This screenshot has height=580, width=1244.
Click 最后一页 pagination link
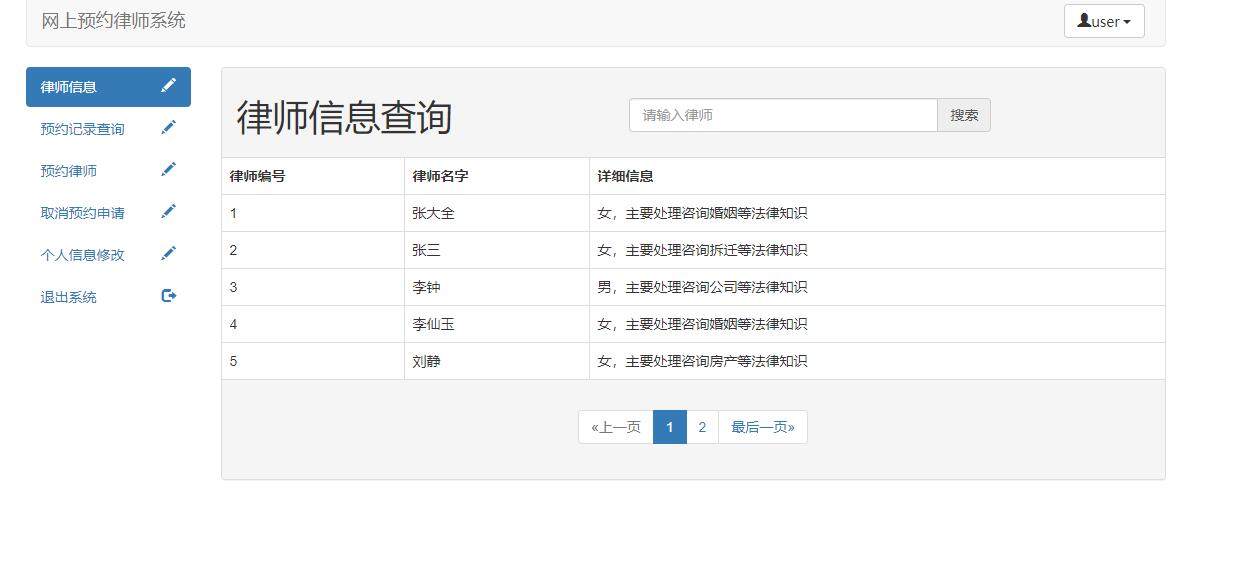point(763,426)
